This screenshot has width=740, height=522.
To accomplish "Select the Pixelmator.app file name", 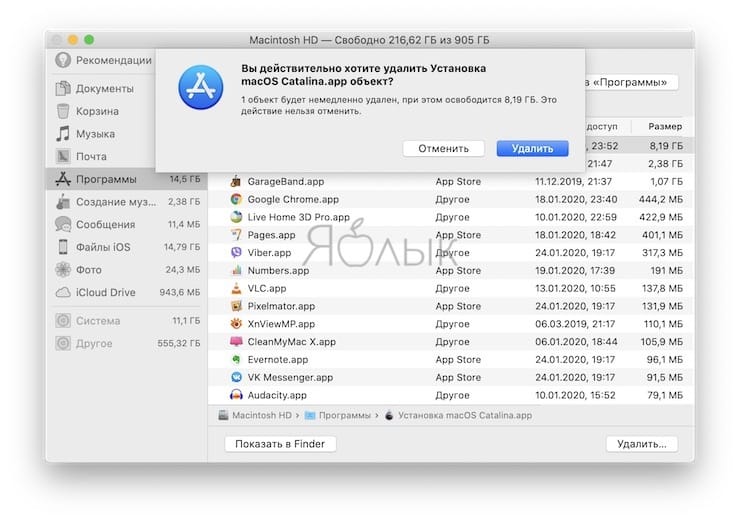I will 281,306.
